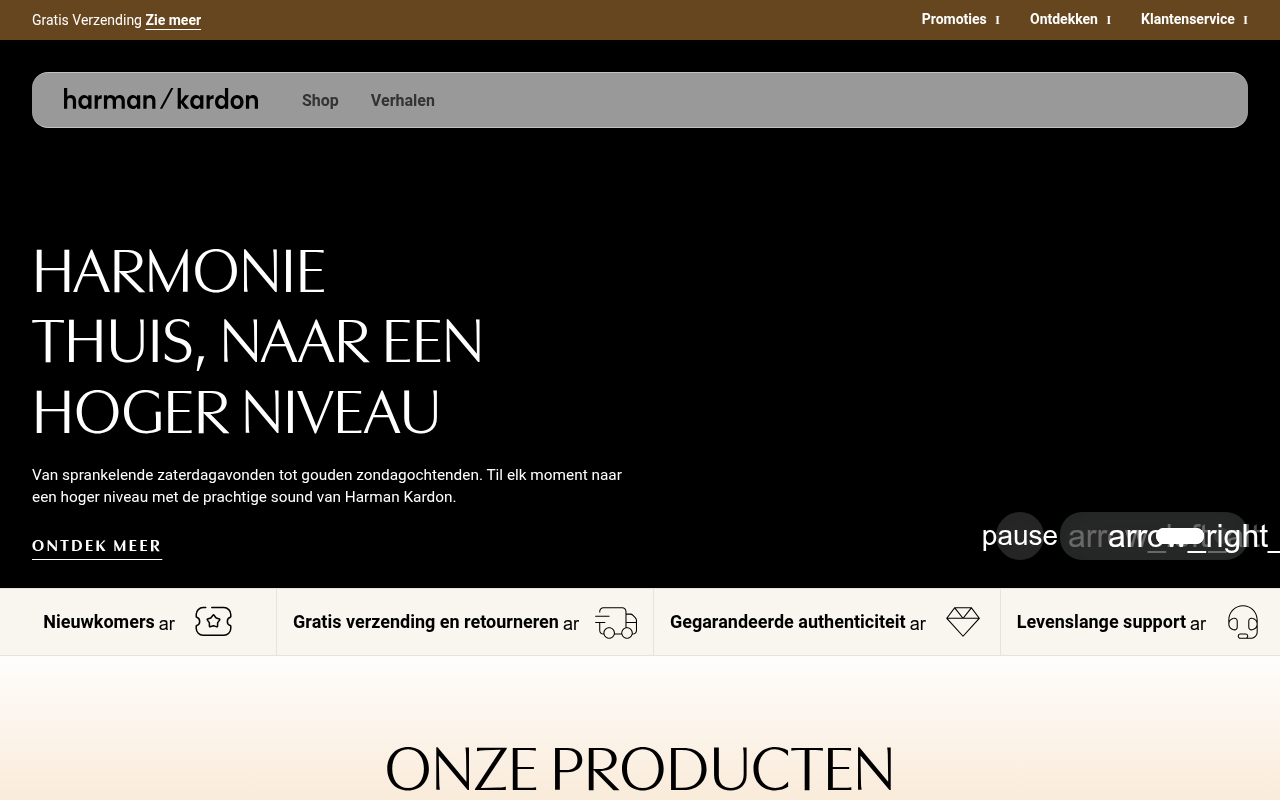This screenshot has height=800, width=1280.
Task: Pause the hero carousel
Action: 1020,536
